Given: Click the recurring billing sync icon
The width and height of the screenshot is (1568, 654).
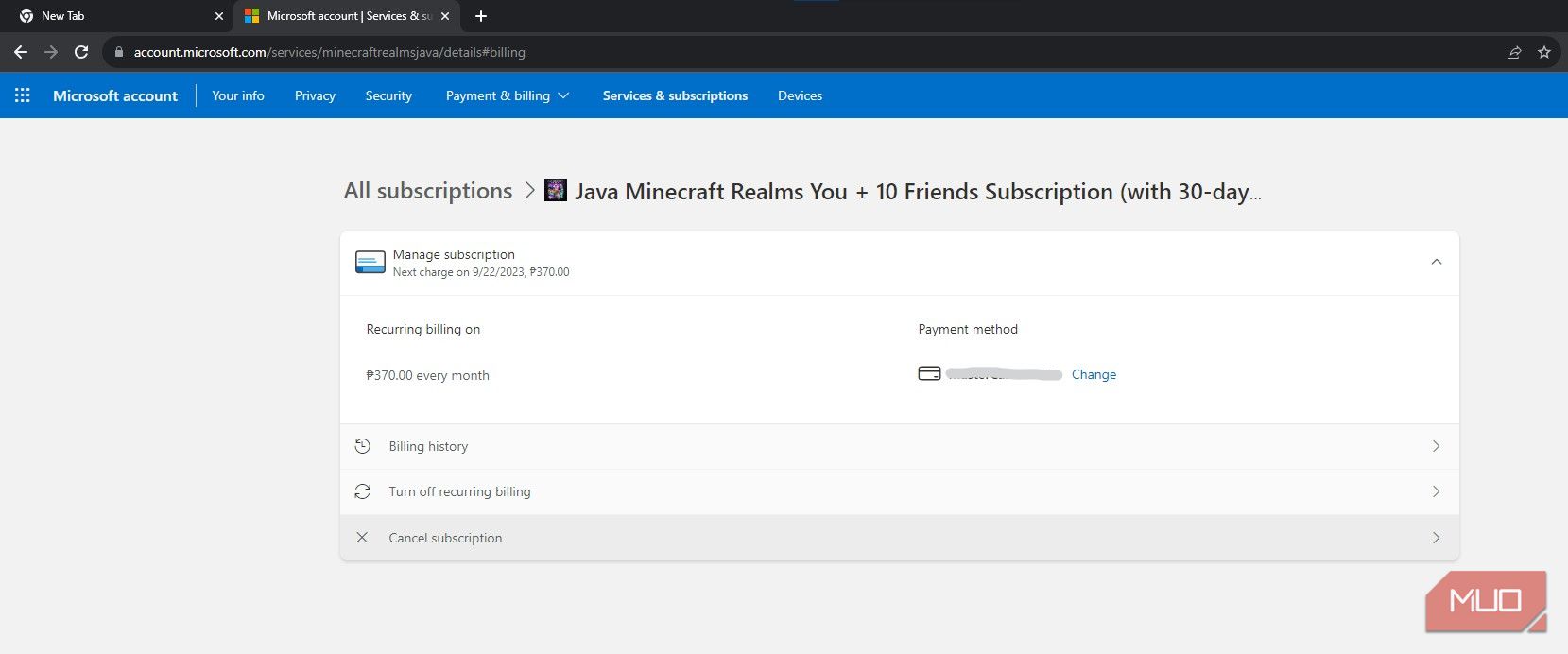Looking at the screenshot, I should [x=362, y=491].
